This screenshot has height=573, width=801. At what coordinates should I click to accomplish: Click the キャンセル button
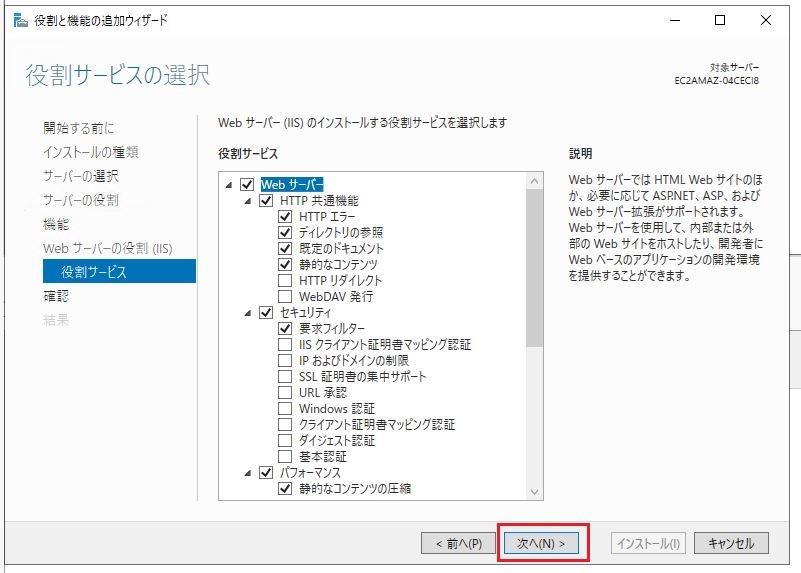pos(731,543)
